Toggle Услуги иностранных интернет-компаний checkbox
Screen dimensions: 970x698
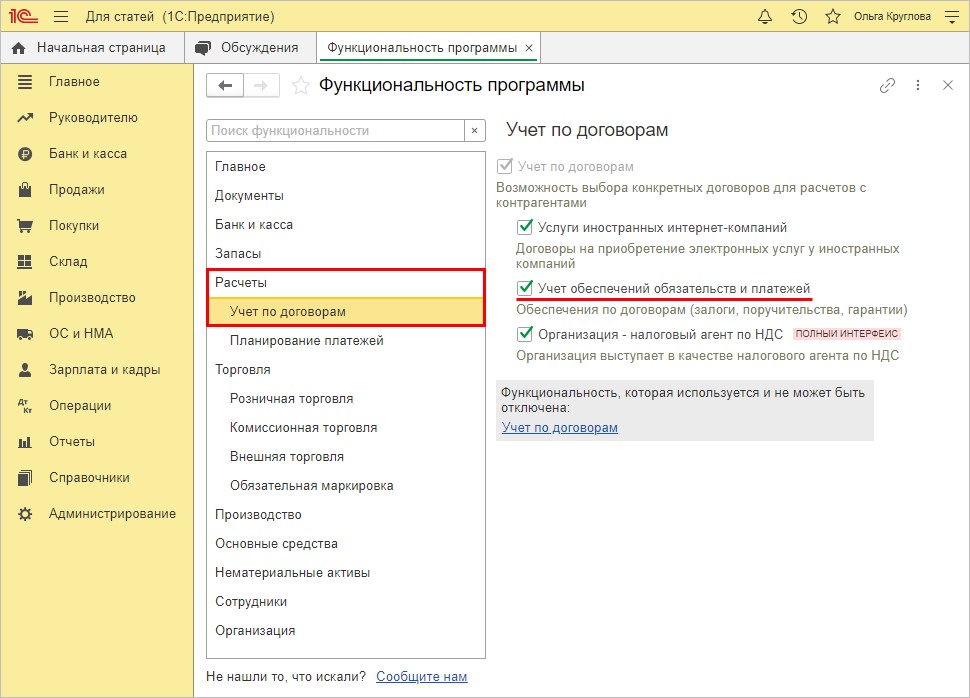pyautogui.click(x=525, y=227)
